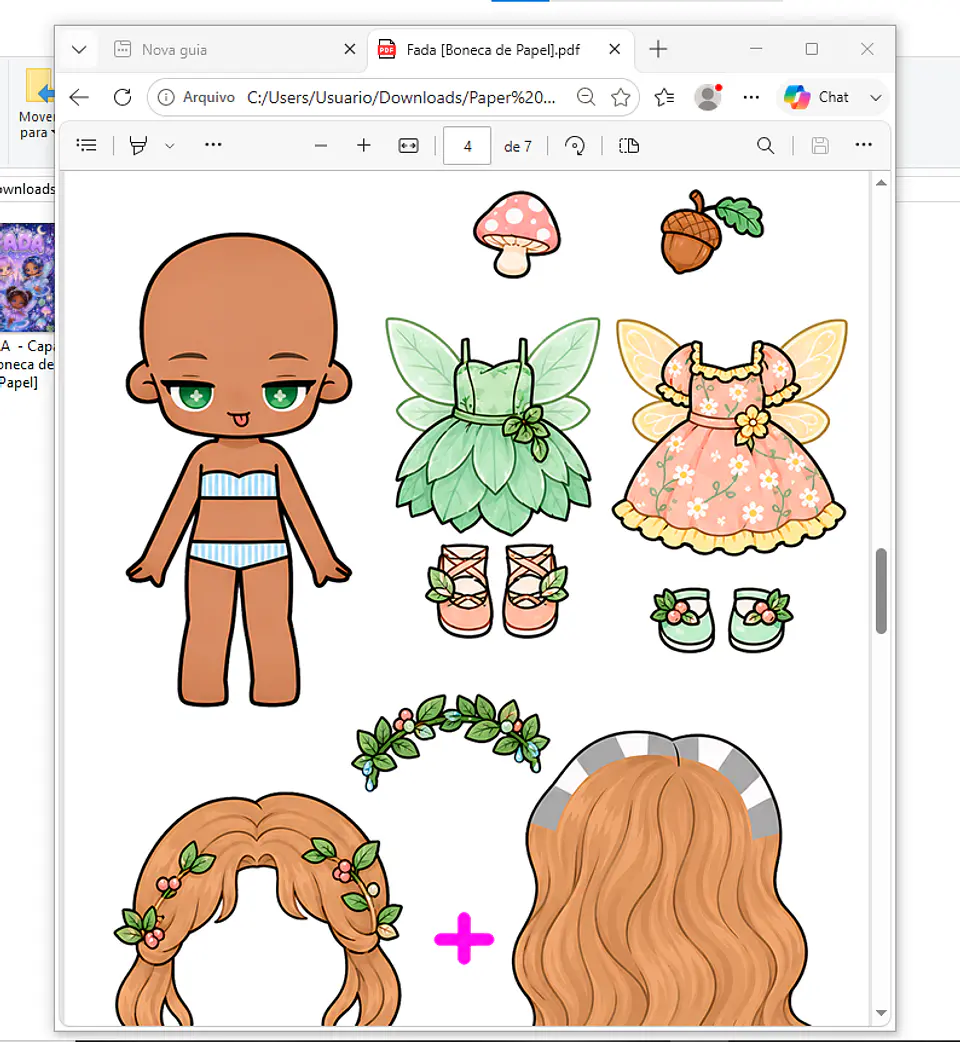The height and width of the screenshot is (1042, 960).
Task: Open more PDF tools ellipsis on left
Action: [x=213, y=145]
